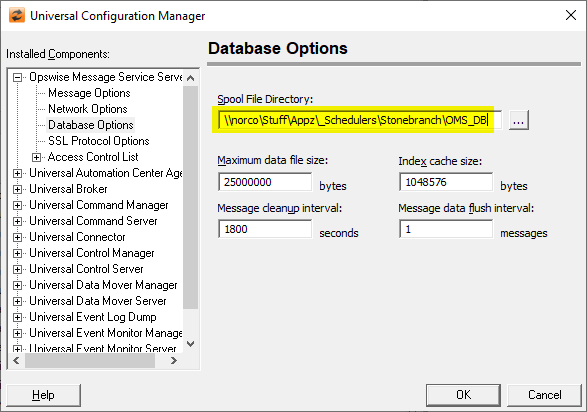The image size is (587, 412).
Task: Select the Universal Automation Center Agent item
Action: click(106, 173)
